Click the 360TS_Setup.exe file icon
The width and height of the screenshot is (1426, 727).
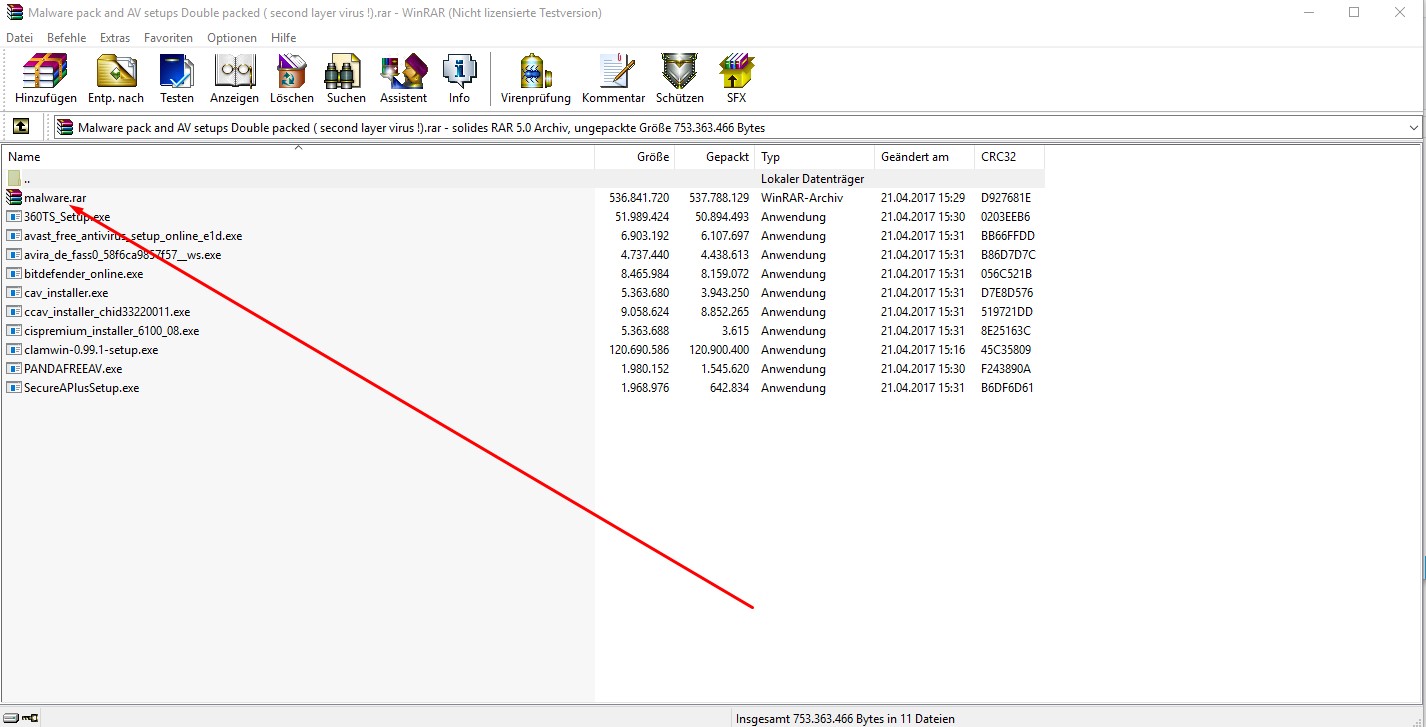[14, 217]
